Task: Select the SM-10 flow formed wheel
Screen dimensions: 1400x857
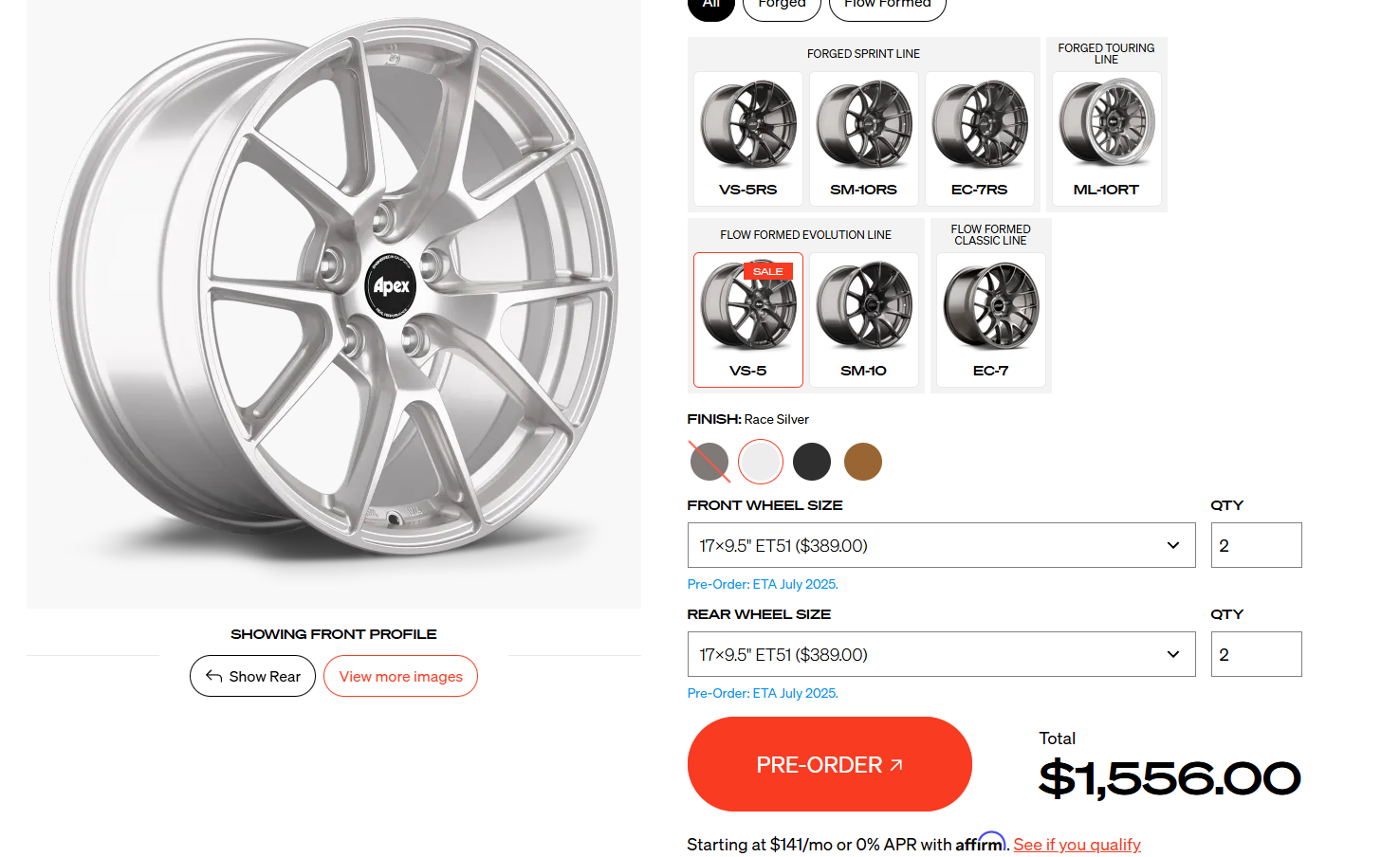Action: (863, 319)
